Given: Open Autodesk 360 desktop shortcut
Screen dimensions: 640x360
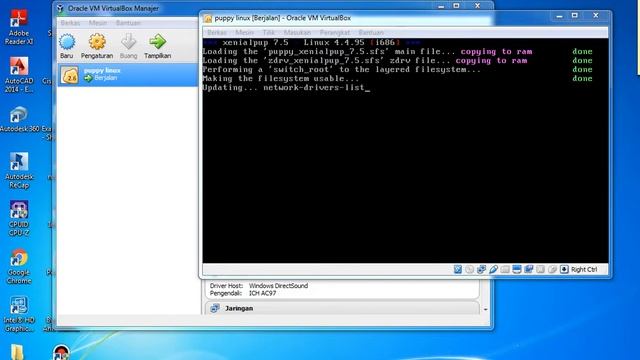Looking at the screenshot, I should click(19, 119).
